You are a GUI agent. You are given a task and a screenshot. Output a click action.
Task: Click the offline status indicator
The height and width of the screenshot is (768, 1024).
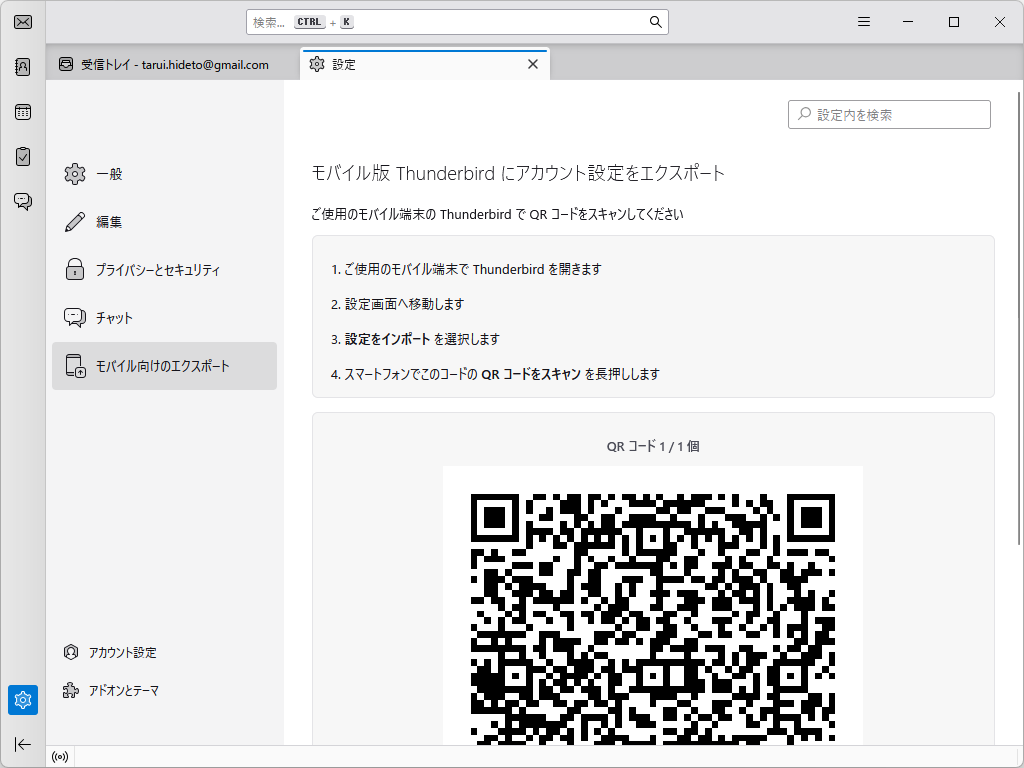60,756
